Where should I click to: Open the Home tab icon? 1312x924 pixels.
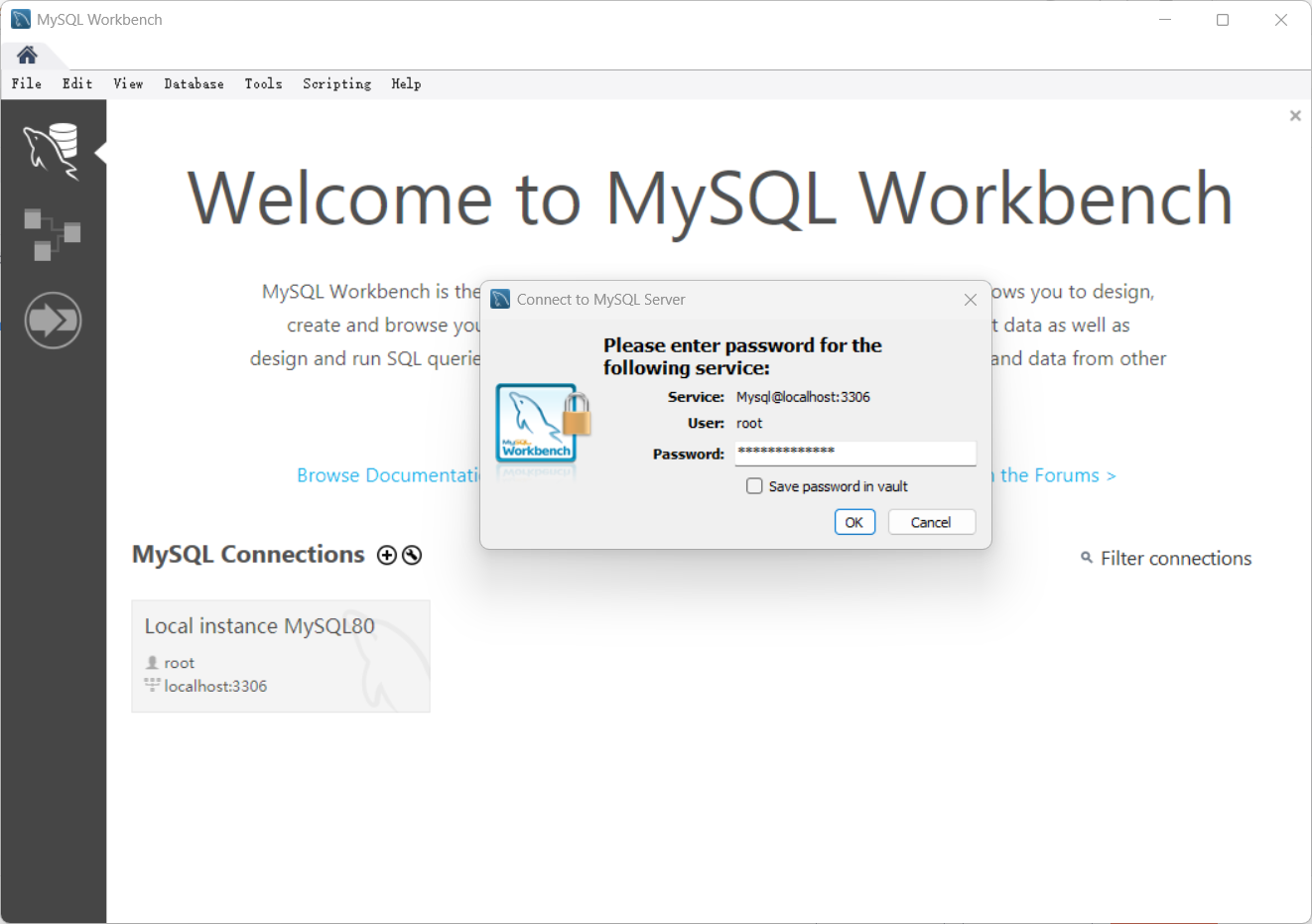[x=27, y=55]
